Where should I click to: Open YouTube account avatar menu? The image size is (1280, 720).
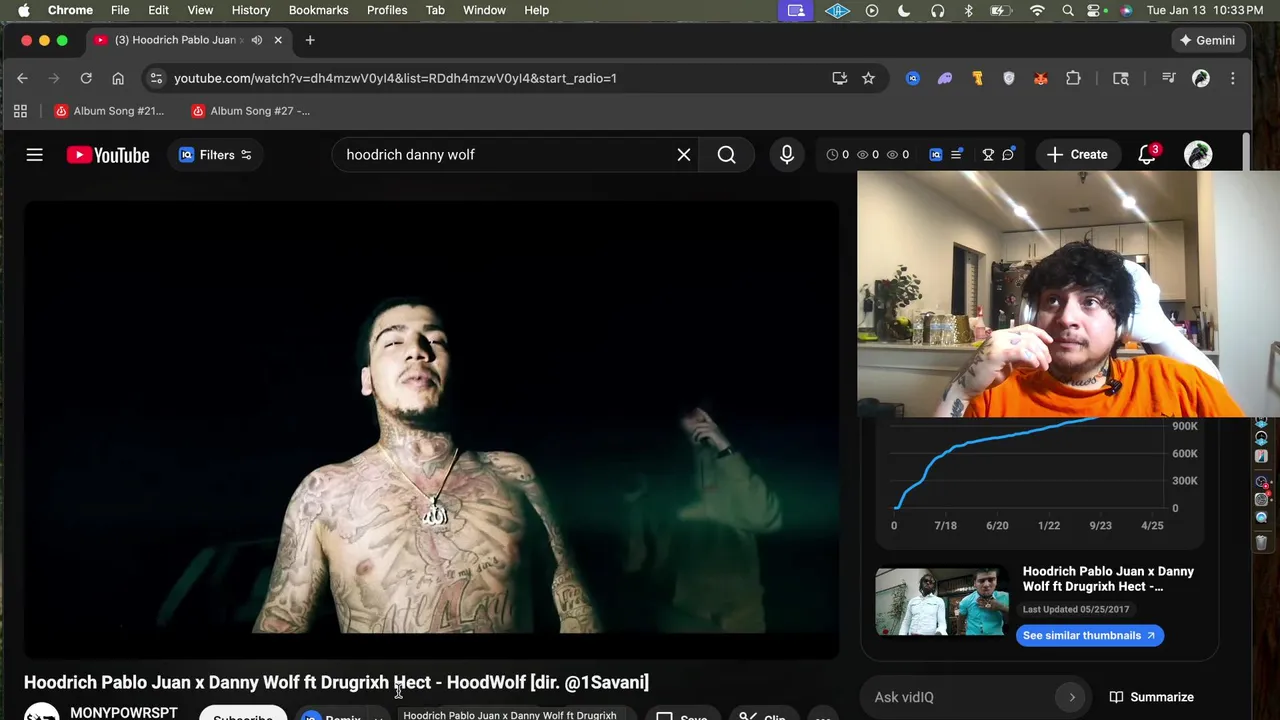[1198, 155]
